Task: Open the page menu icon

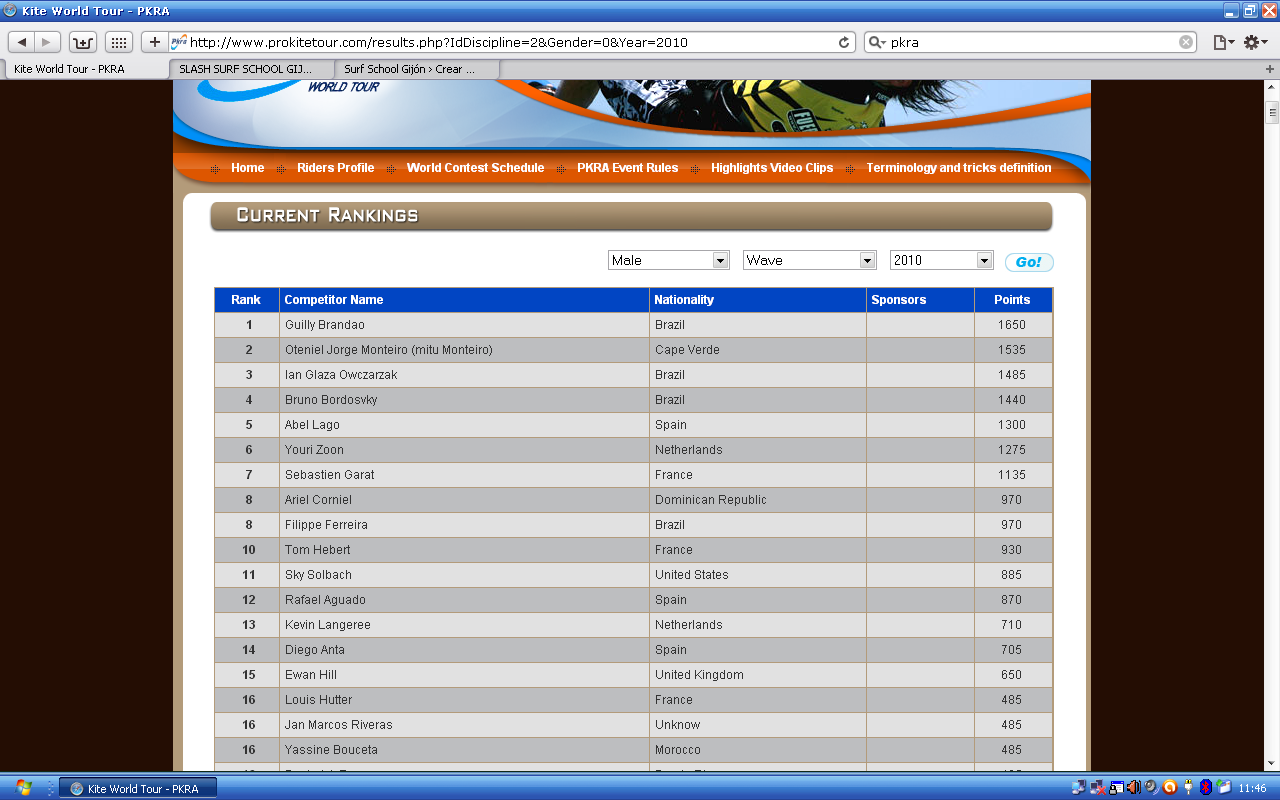Action: click(x=1223, y=42)
